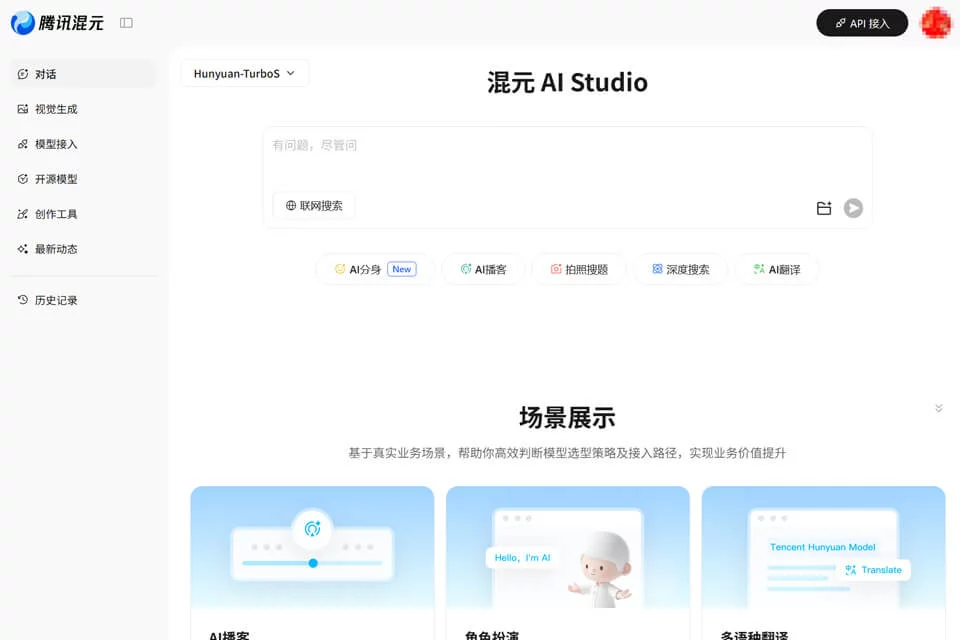This screenshot has height=640, width=960.
Task: Click the 混元 AI Studio heading
Action: 568,82
